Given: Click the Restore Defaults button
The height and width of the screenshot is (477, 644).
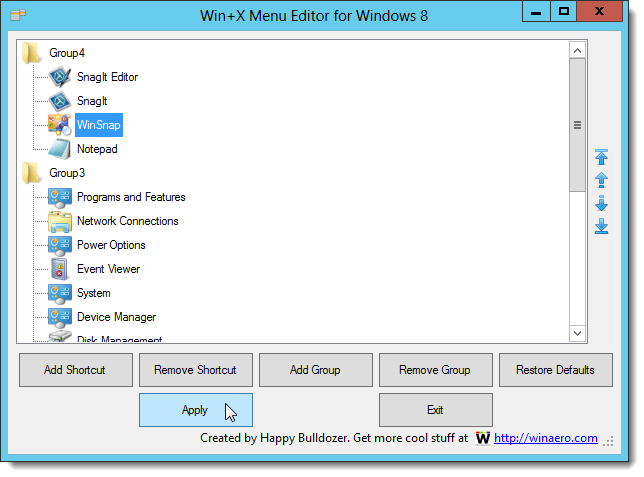Looking at the screenshot, I should pos(555,370).
